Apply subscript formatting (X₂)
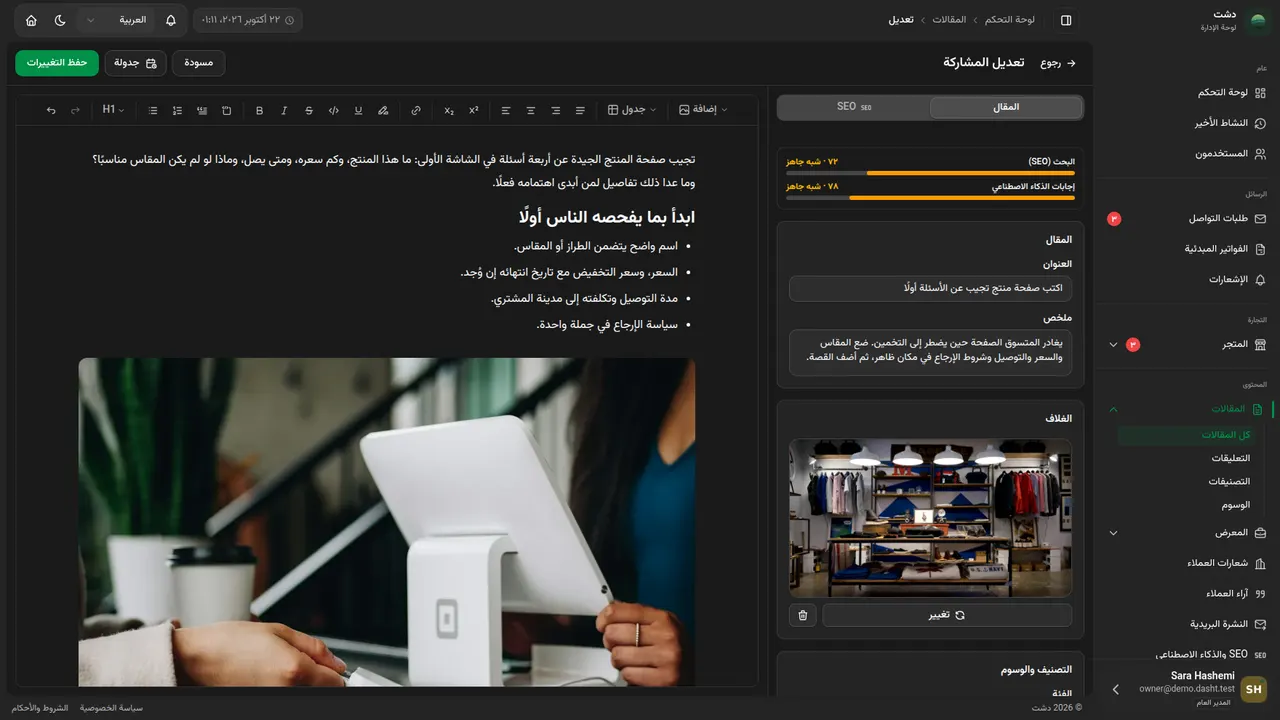This screenshot has height=720, width=1280. 449,110
